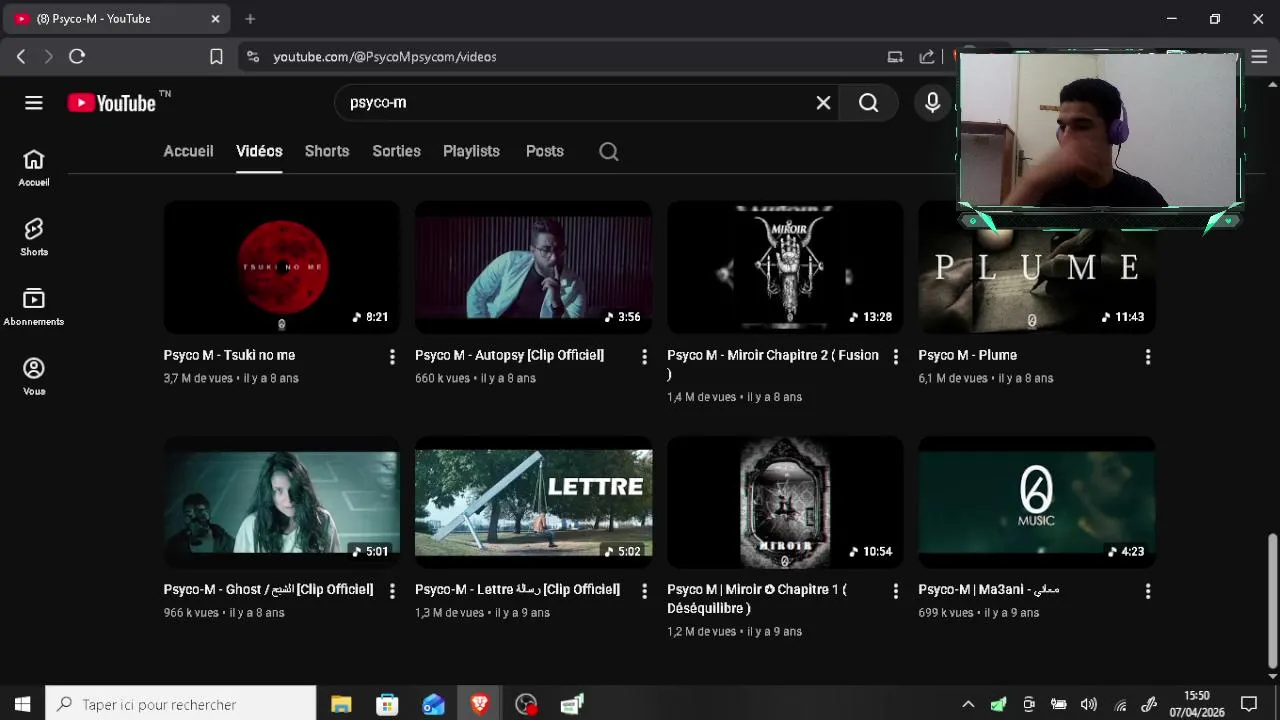1280x720 pixels.
Task: Focus the Taper ici pour rechercher box
Action: pyautogui.click(x=181, y=705)
